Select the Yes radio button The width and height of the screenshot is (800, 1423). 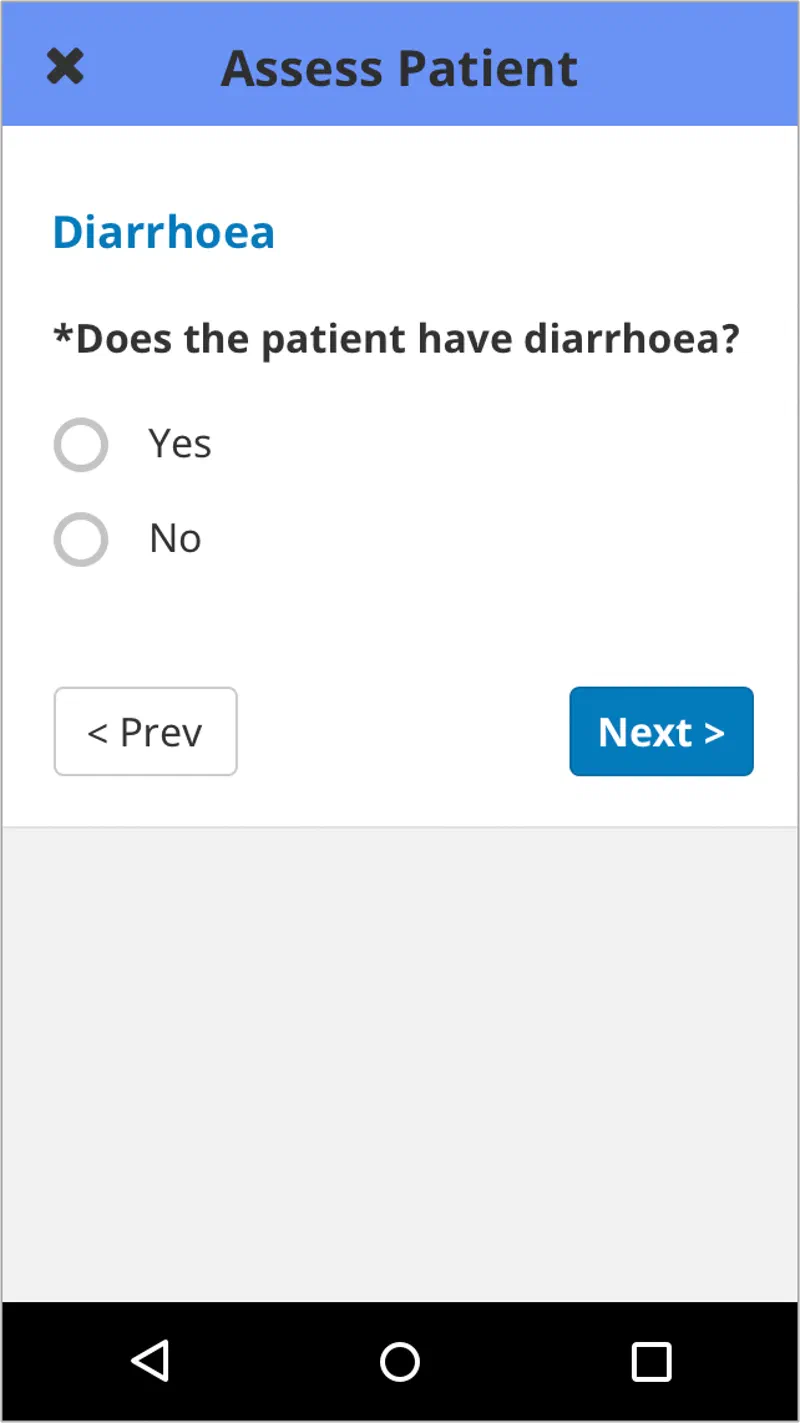click(80, 445)
